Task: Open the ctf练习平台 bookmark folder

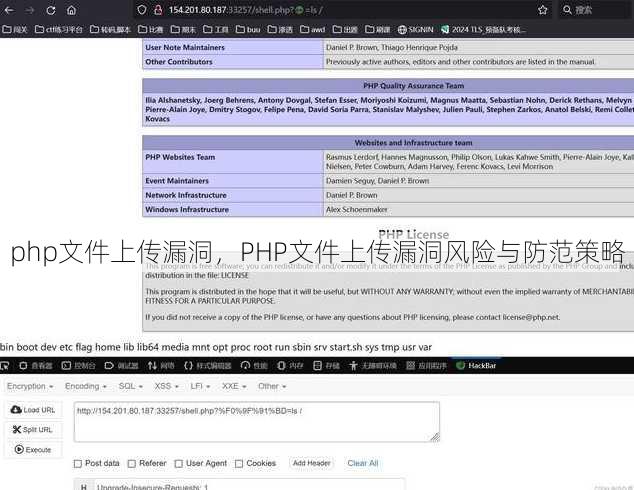Action: [x=59, y=30]
